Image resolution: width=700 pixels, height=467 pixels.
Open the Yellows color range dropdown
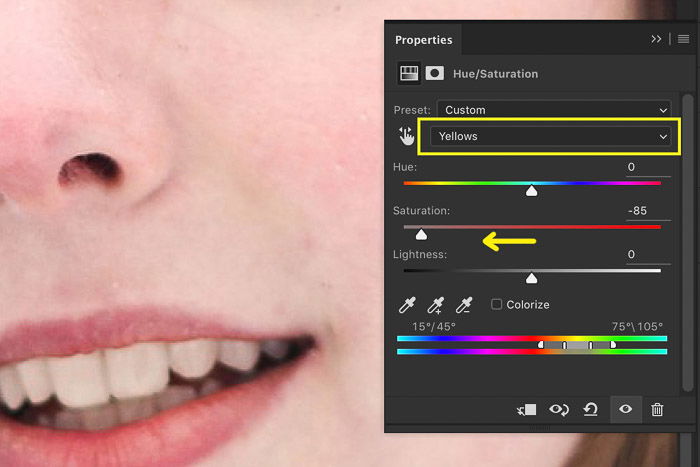coord(550,136)
